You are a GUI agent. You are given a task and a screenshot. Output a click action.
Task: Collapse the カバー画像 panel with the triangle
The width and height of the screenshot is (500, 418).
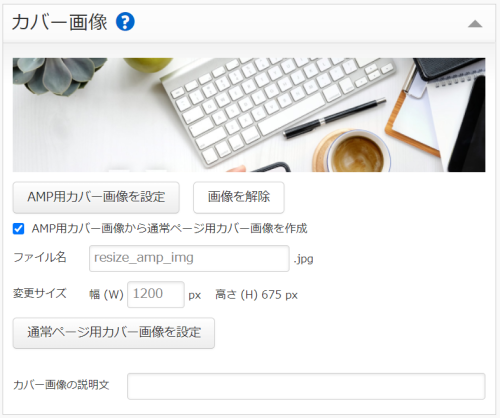pos(475,24)
